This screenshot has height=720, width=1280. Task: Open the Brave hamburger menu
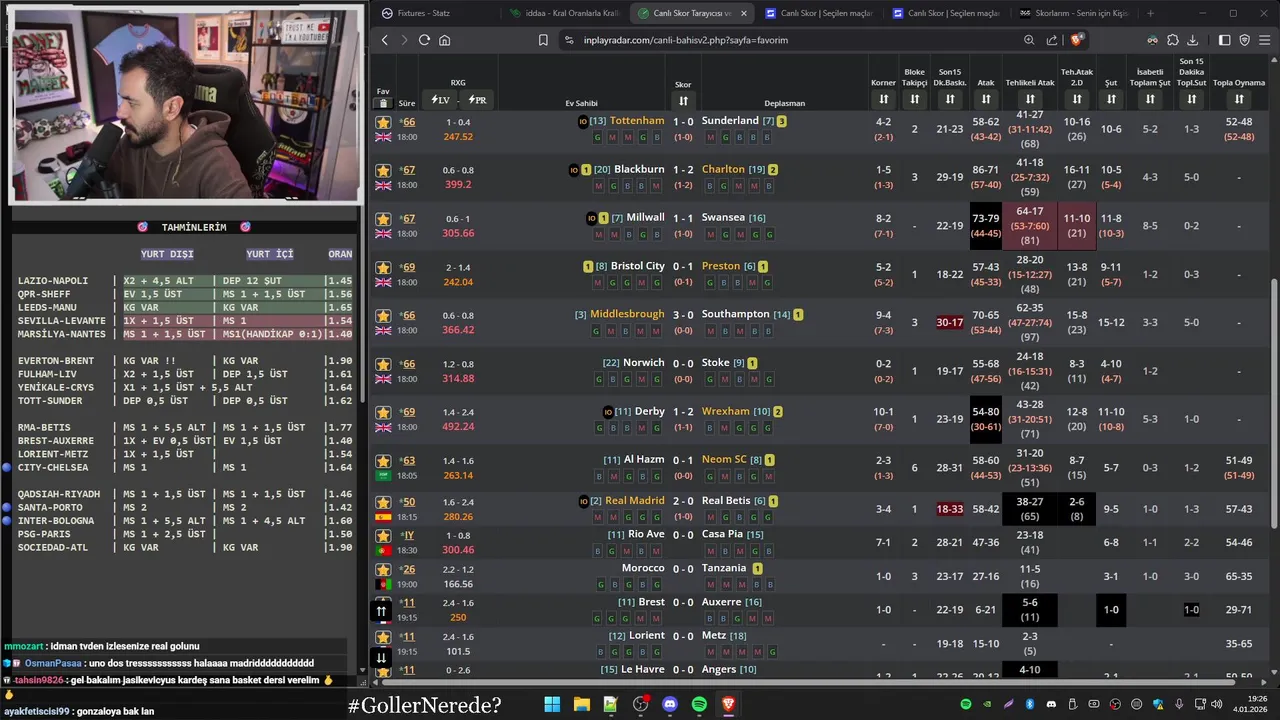[x=1265, y=40]
